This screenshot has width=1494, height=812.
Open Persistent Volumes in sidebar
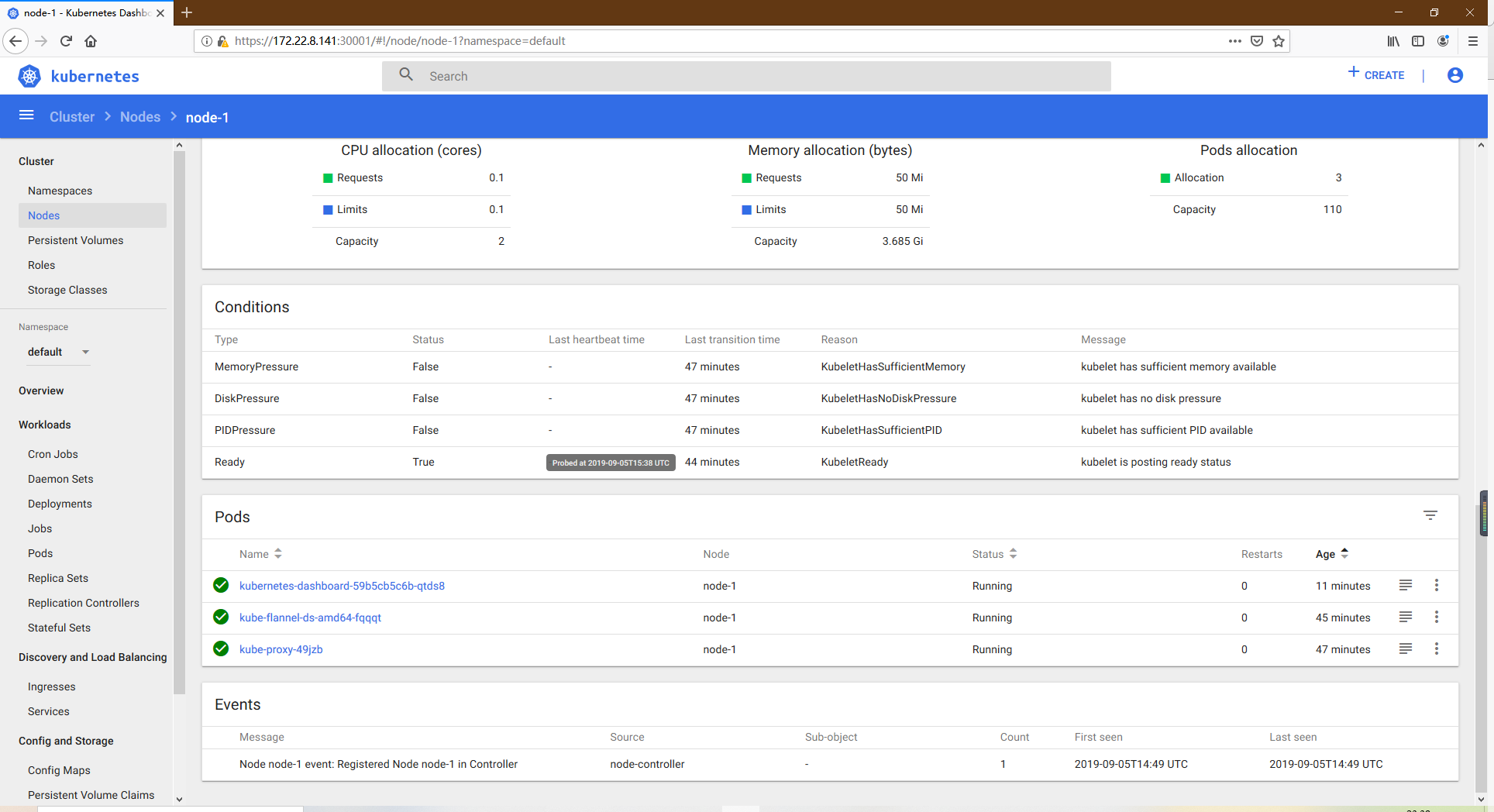coord(75,240)
